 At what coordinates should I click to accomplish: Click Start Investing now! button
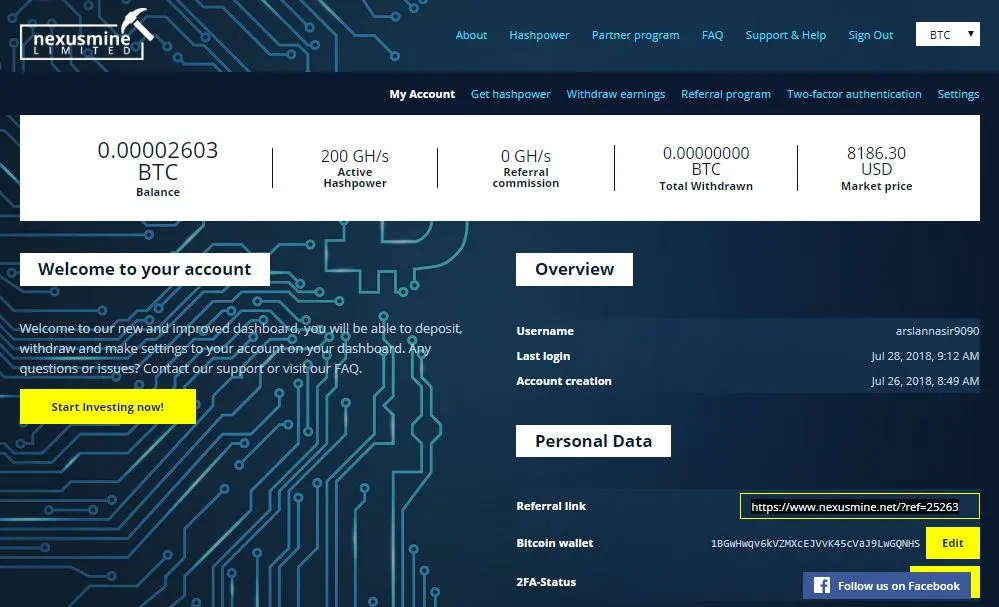tap(108, 406)
